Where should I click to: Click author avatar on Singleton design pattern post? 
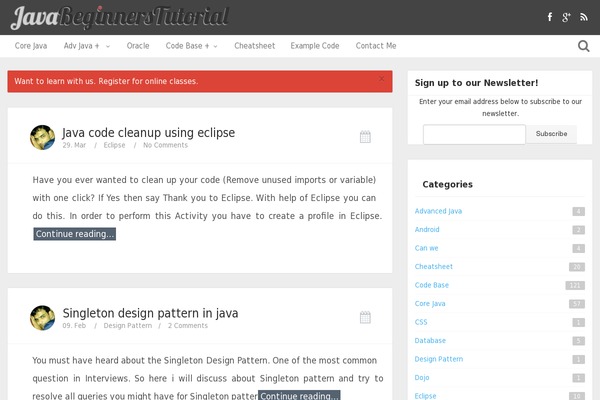tap(43, 318)
